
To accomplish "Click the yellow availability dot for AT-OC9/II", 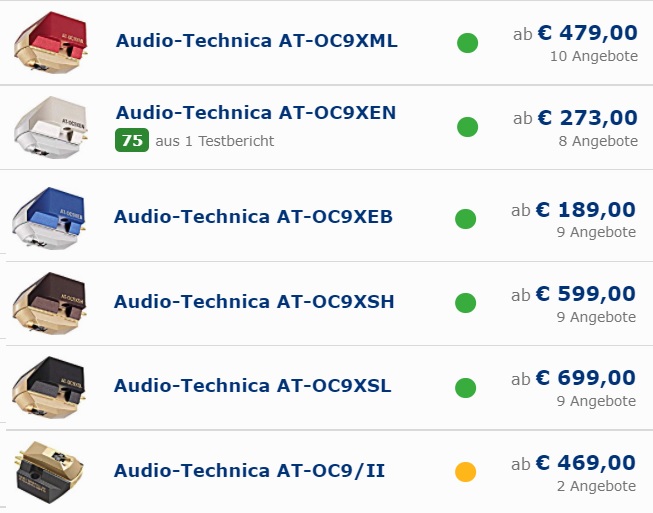I will click(x=466, y=472).
